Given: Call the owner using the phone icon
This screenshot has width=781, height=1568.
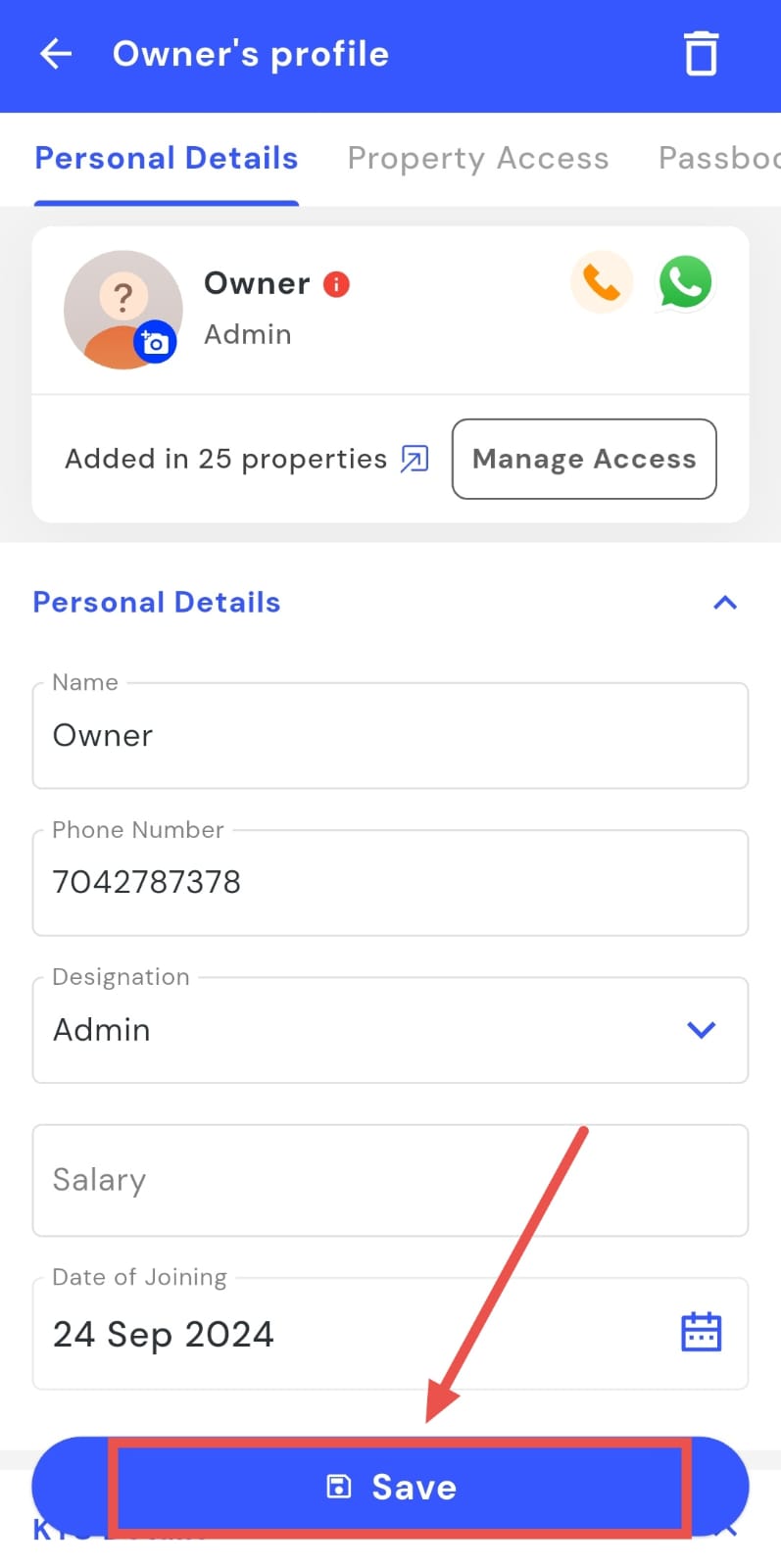Looking at the screenshot, I should [601, 283].
